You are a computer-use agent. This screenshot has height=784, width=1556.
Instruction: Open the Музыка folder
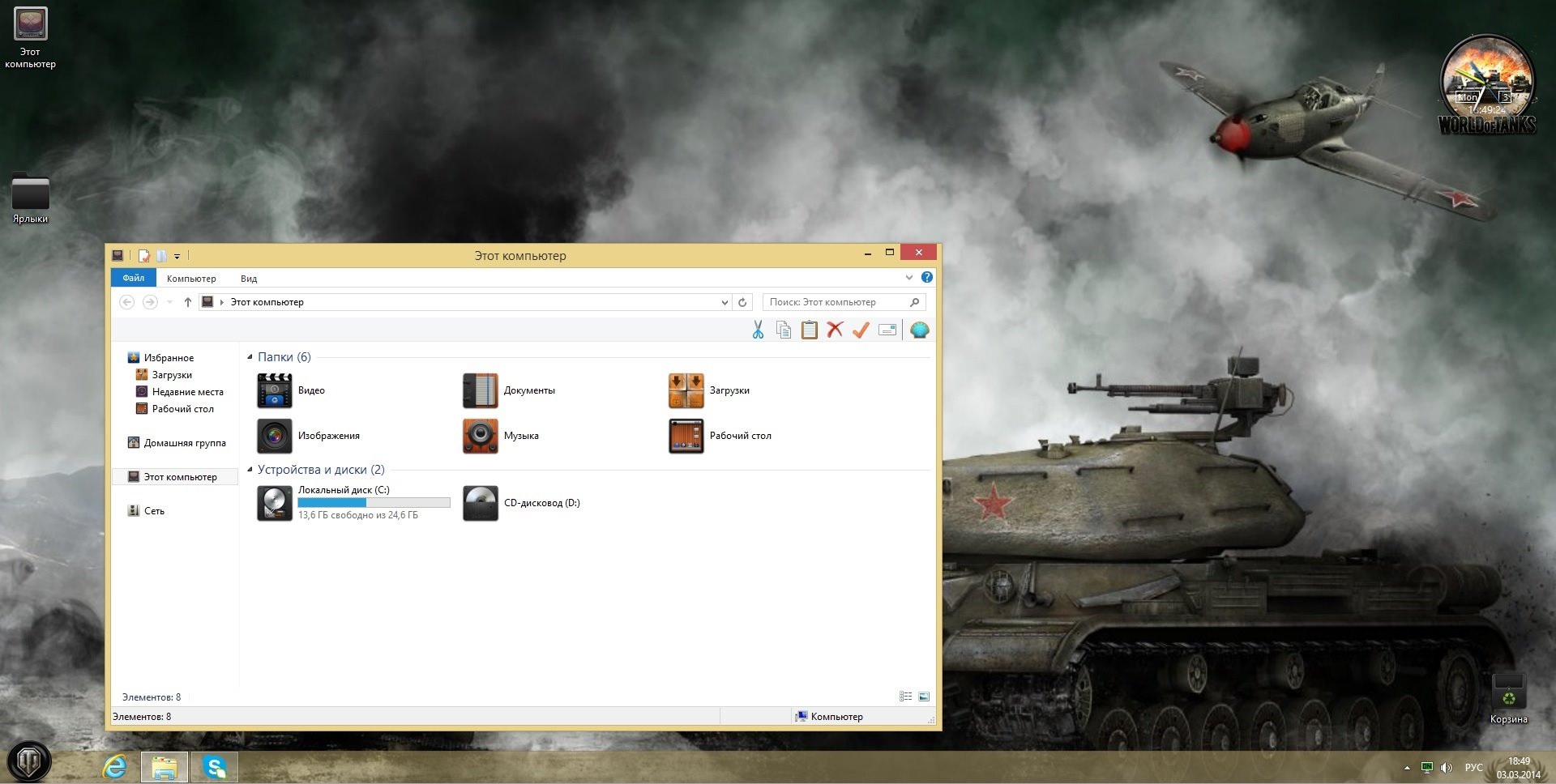click(x=481, y=436)
